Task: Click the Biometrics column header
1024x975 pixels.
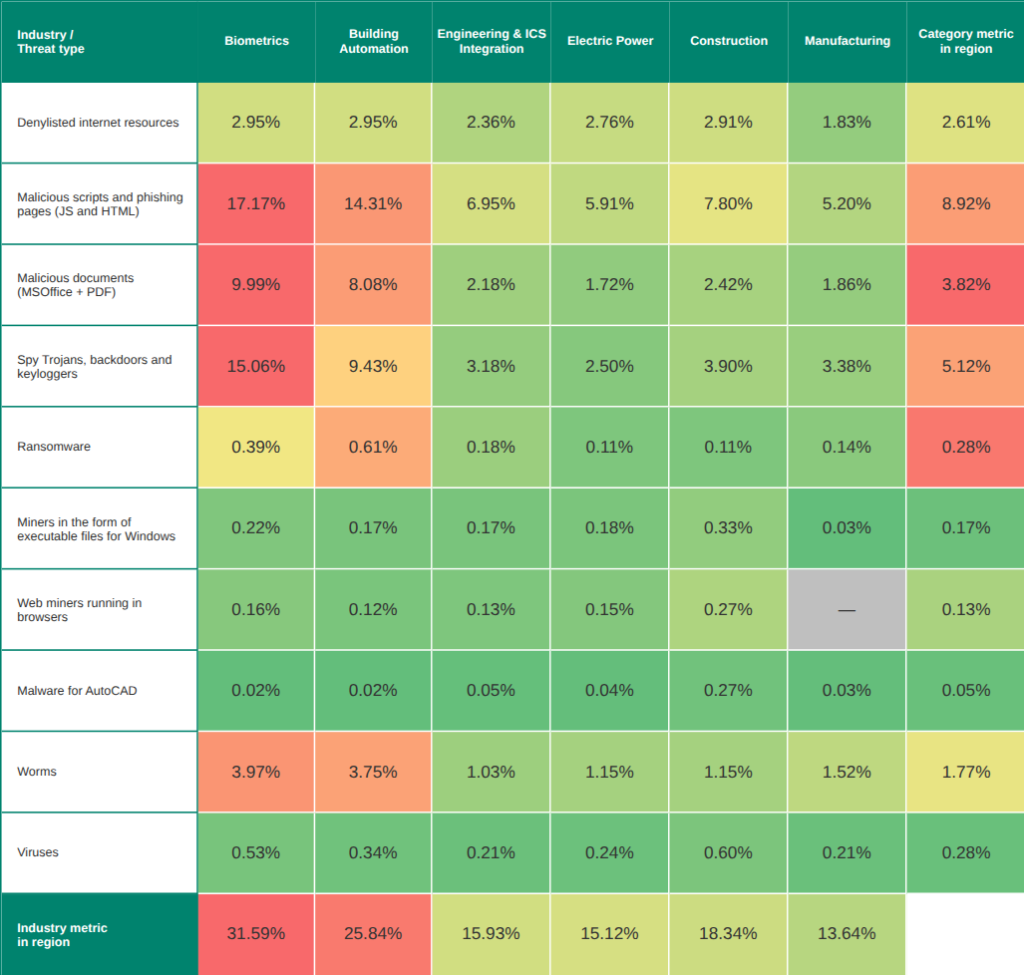Action: pyautogui.click(x=256, y=41)
